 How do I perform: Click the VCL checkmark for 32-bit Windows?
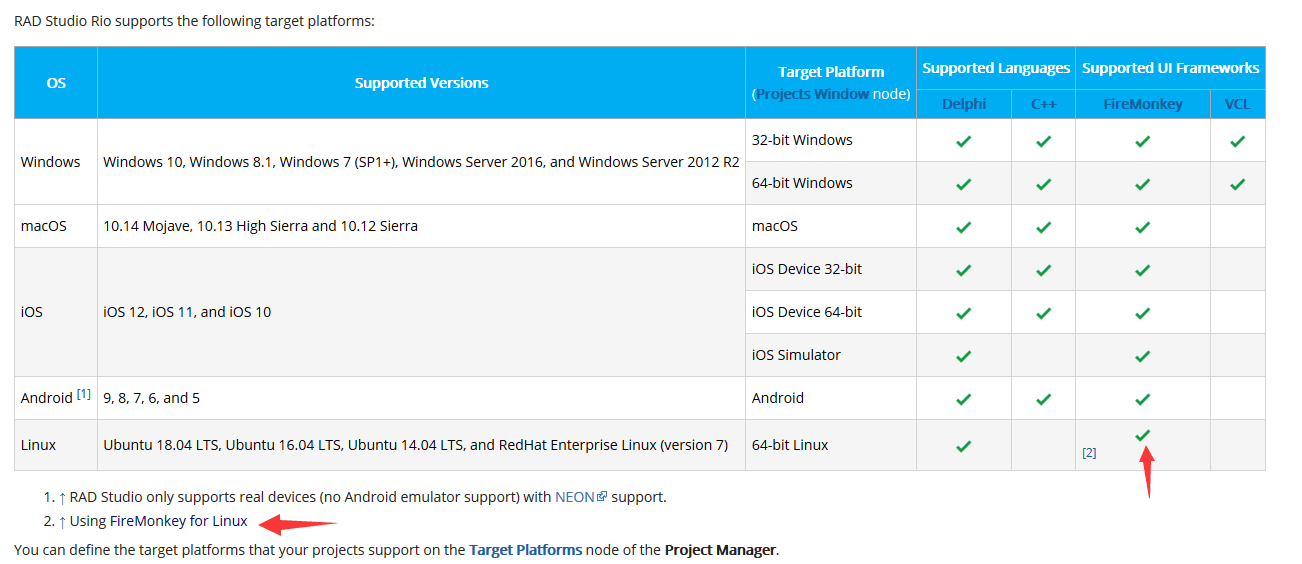pyautogui.click(x=1237, y=141)
